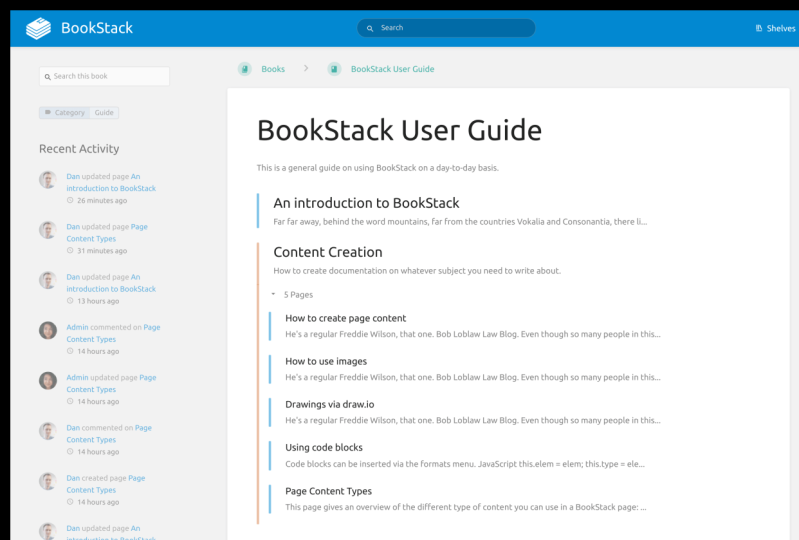The width and height of the screenshot is (799, 540).
Task: Click the Books breadcrumb icon
Action: point(245,69)
